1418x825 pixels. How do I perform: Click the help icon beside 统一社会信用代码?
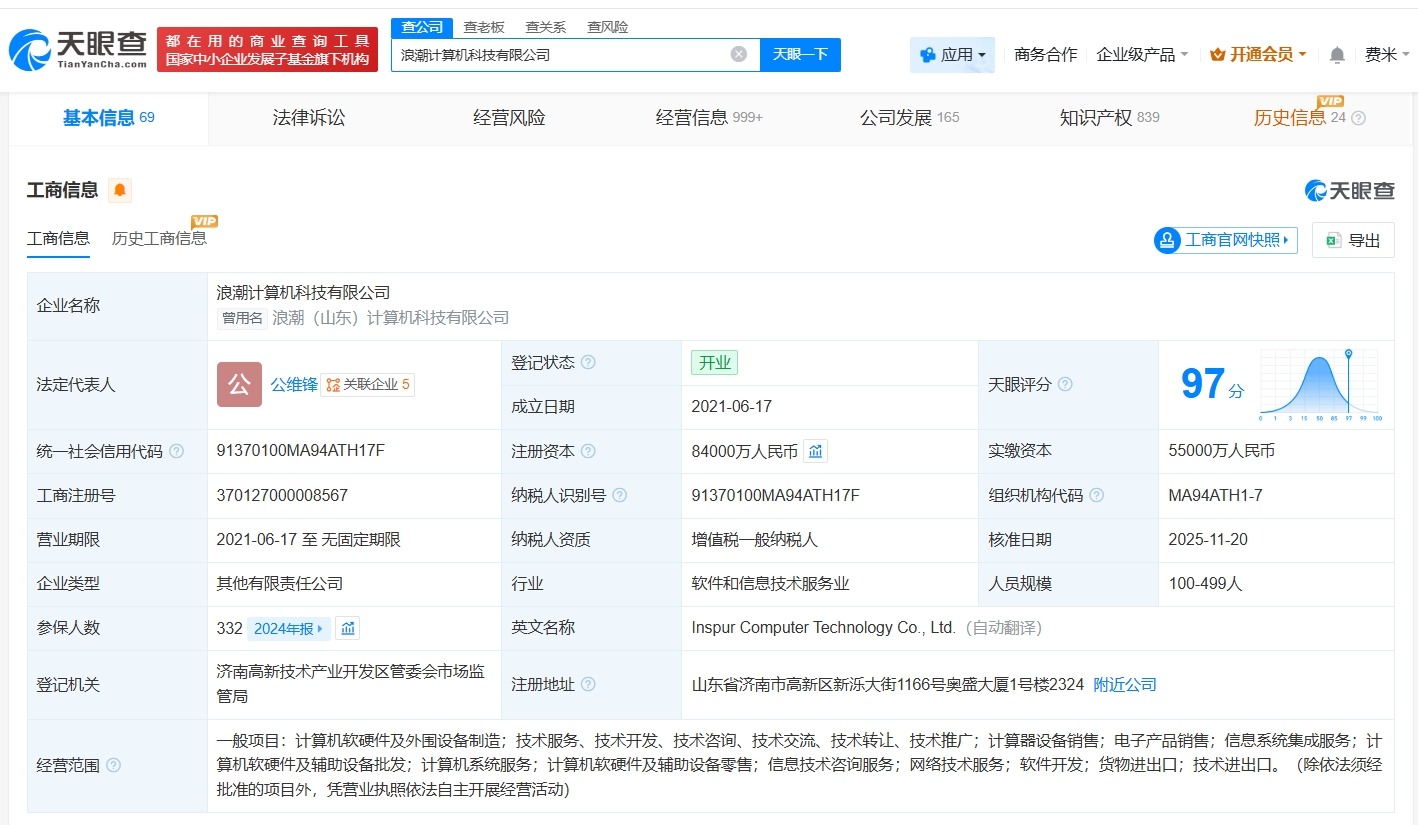pyautogui.click(x=176, y=450)
